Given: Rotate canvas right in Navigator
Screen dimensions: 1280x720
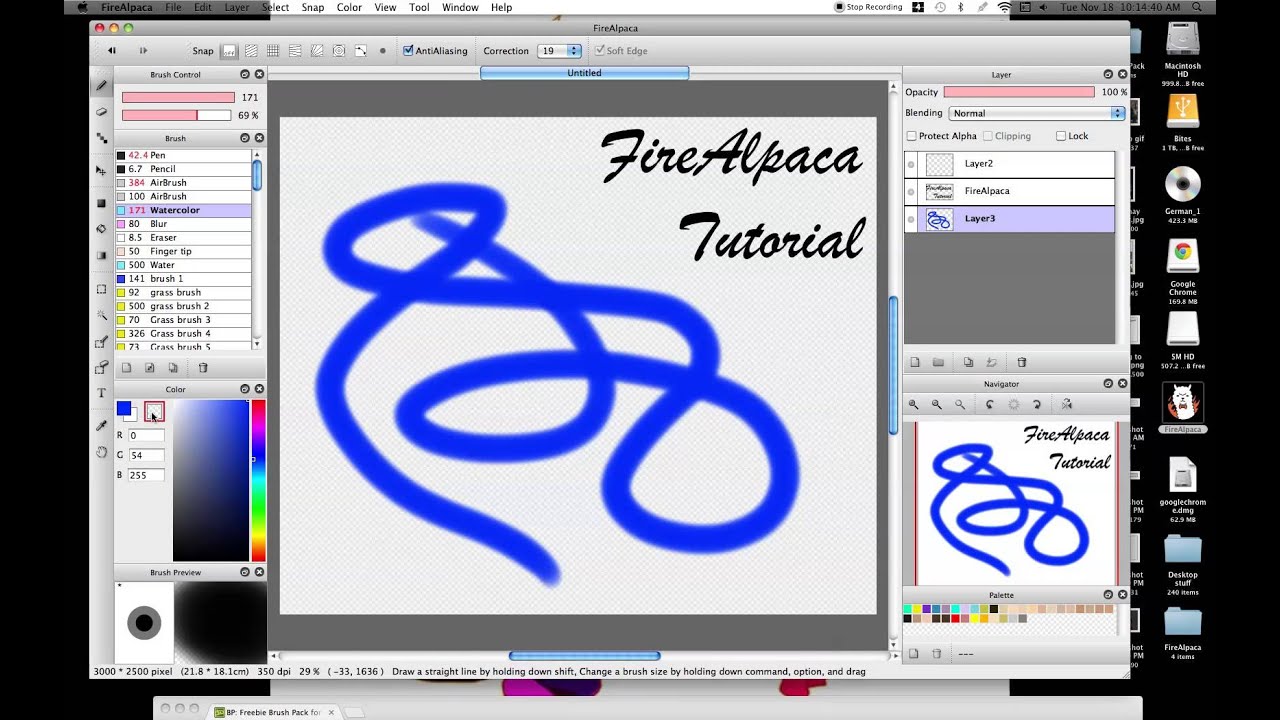Looking at the screenshot, I should (x=1037, y=404).
